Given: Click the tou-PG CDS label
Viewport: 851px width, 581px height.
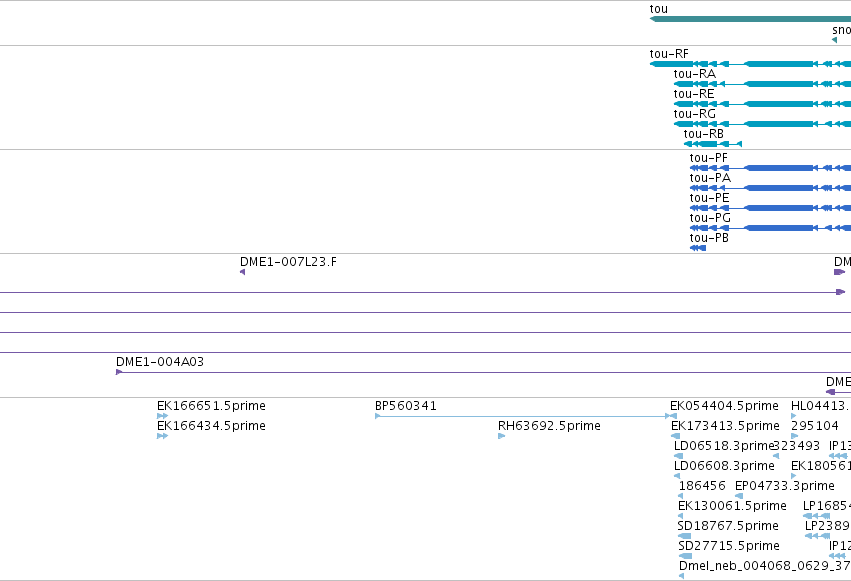Looking at the screenshot, I should tap(710, 218).
